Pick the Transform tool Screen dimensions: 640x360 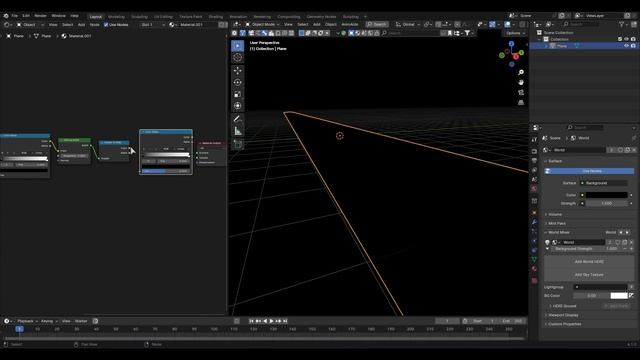(x=238, y=106)
